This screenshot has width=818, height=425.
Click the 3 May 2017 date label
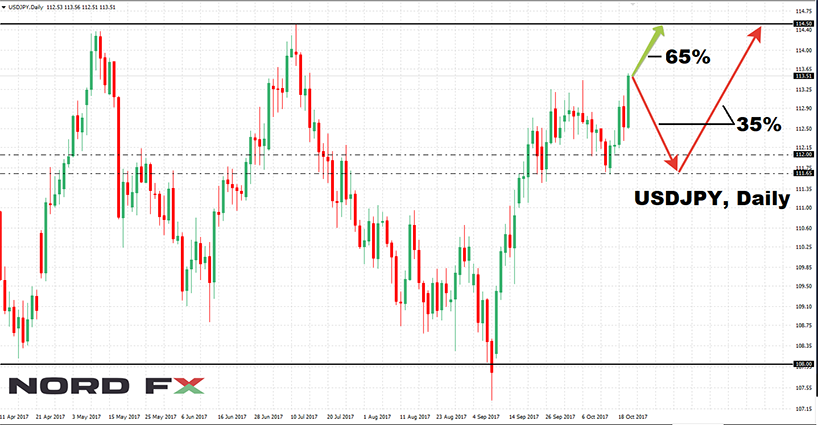(x=85, y=416)
